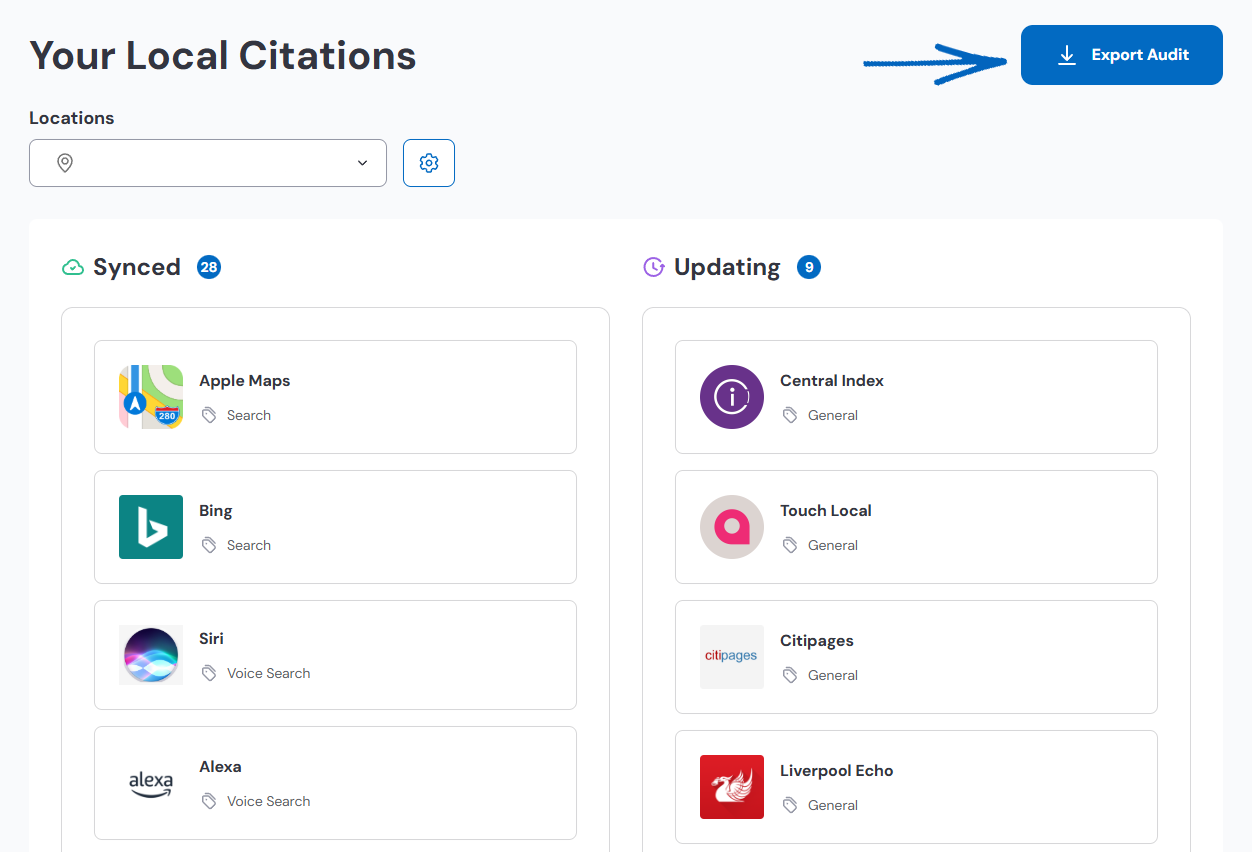Viewport: 1252px width, 852px height.
Task: Click the tag icon under Touch Local
Action: coord(790,545)
